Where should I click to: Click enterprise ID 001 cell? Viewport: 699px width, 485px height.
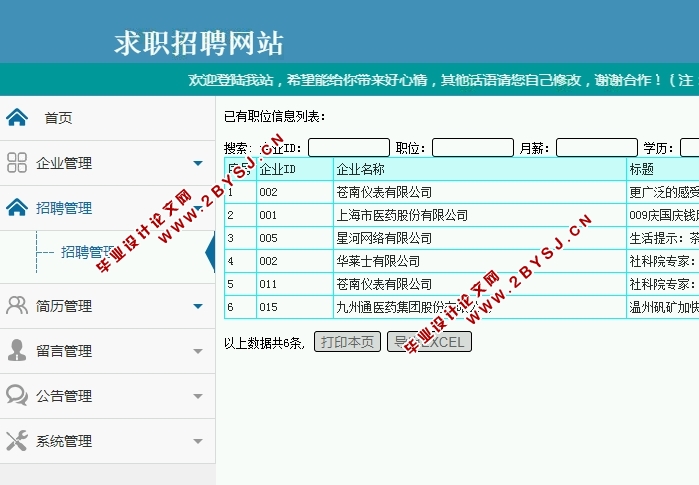(295, 215)
